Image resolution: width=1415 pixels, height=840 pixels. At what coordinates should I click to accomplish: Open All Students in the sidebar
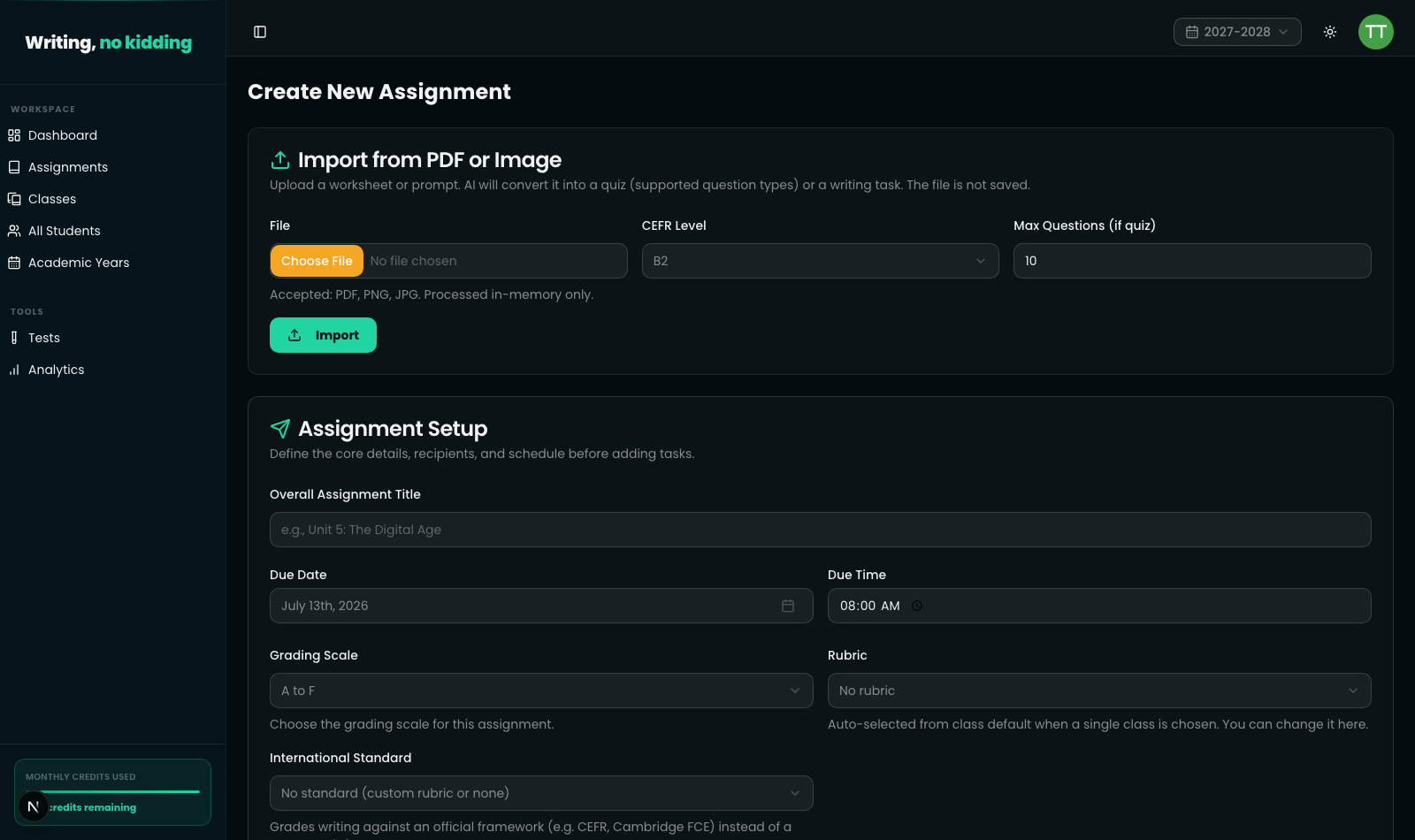coord(65,231)
